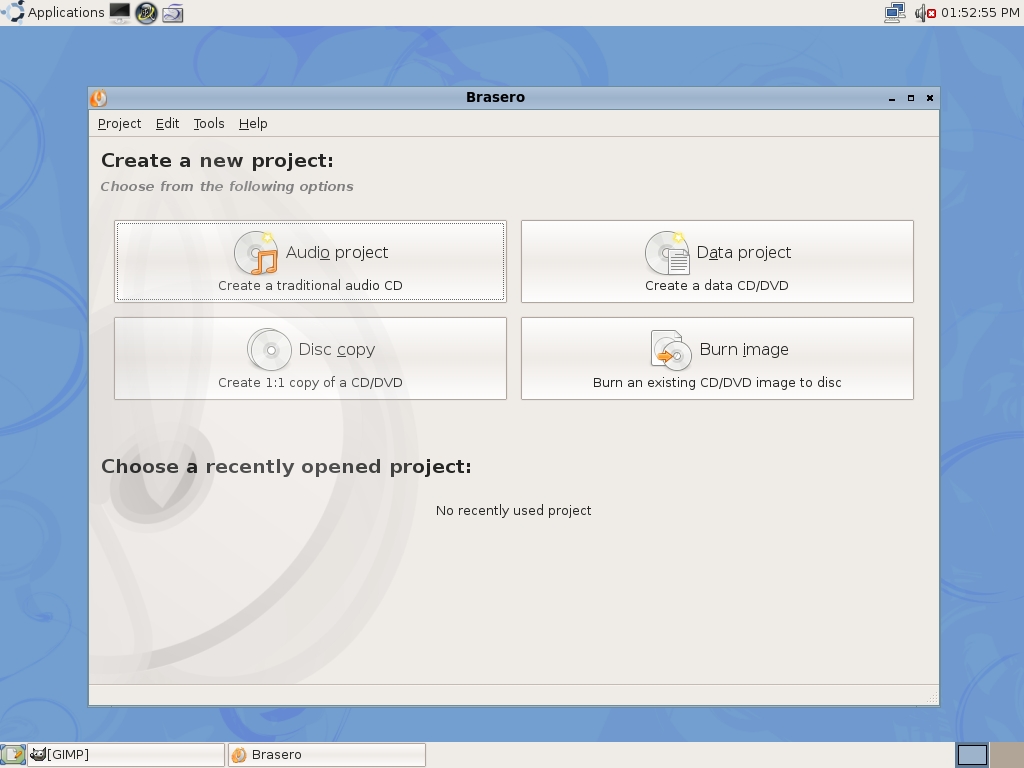1024x768 pixels.
Task: Click the Brasero flame icon in title bar
Action: point(99,98)
